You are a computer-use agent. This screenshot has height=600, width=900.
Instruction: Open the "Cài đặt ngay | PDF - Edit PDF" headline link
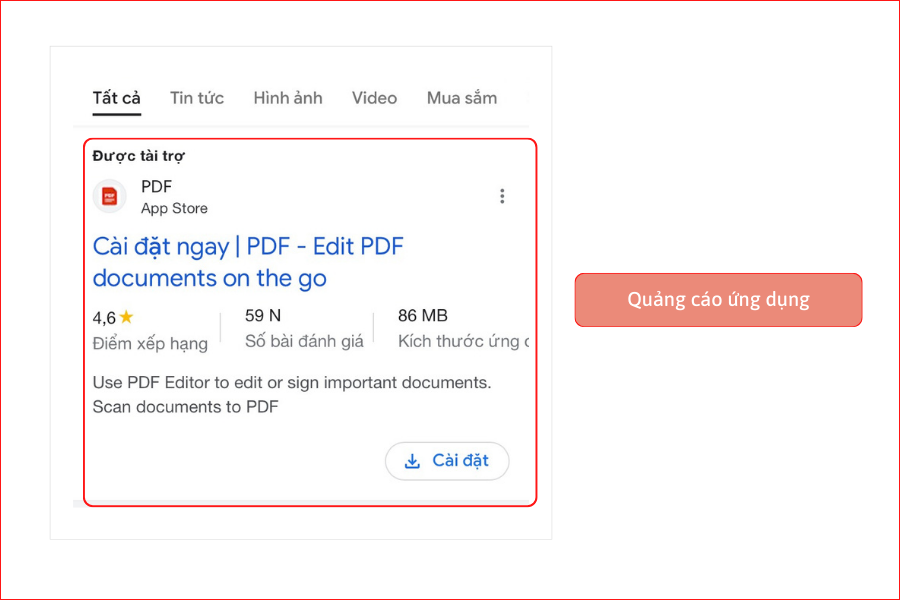point(248,262)
